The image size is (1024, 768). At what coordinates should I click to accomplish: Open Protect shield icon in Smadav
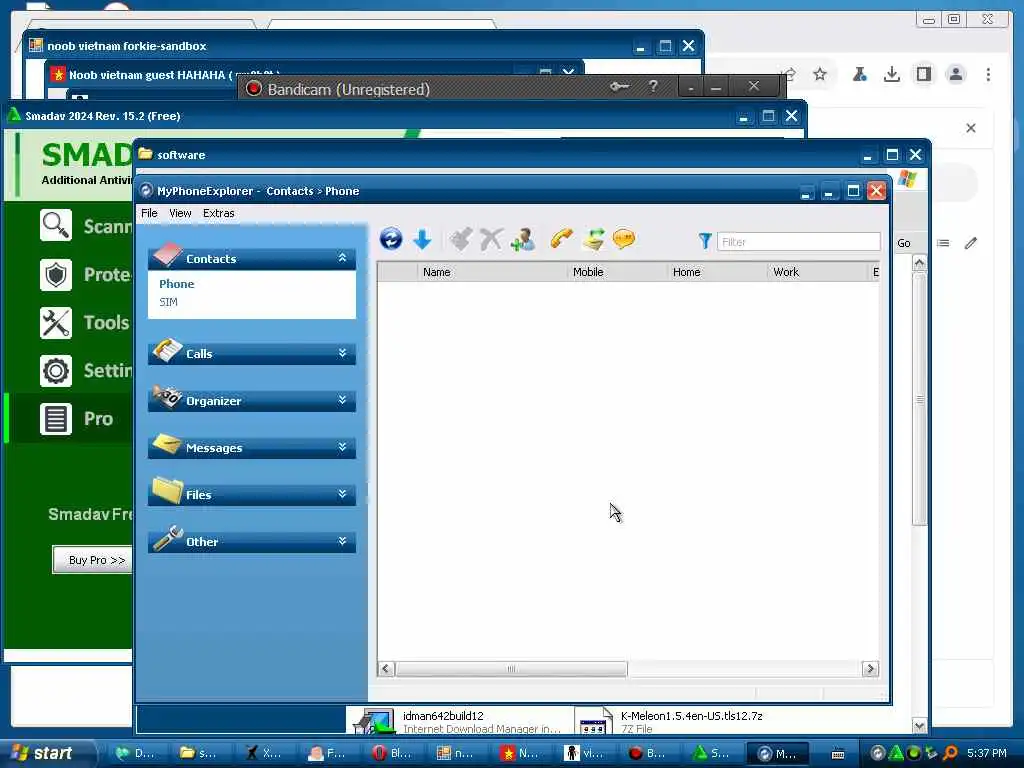[56, 274]
